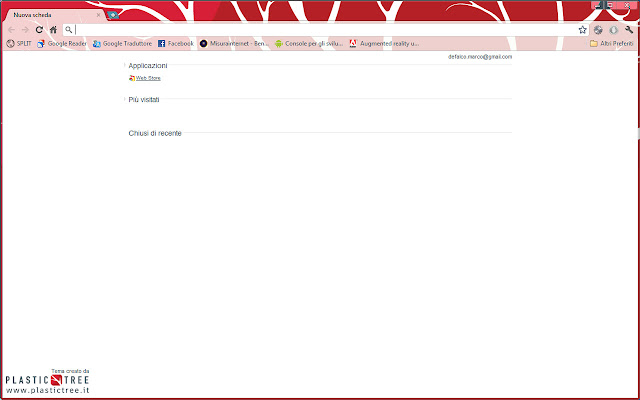
Task: Click the Web Store icon
Action: 132,78
